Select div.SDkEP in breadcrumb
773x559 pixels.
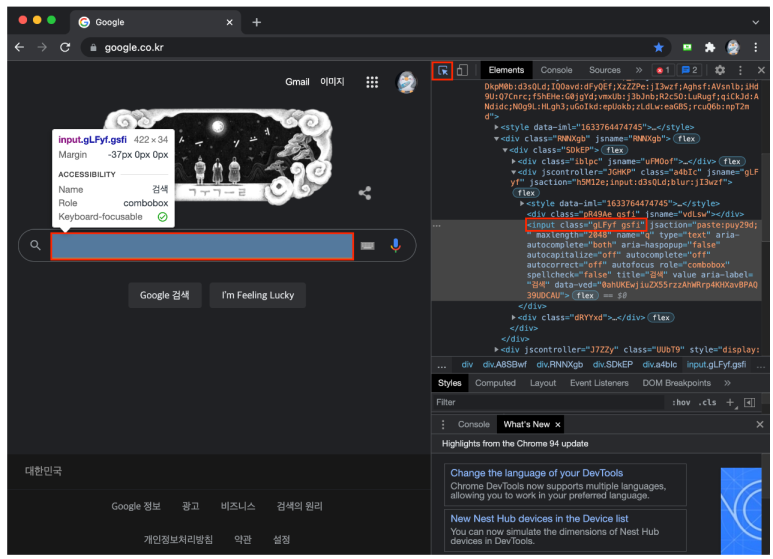tap(613, 365)
